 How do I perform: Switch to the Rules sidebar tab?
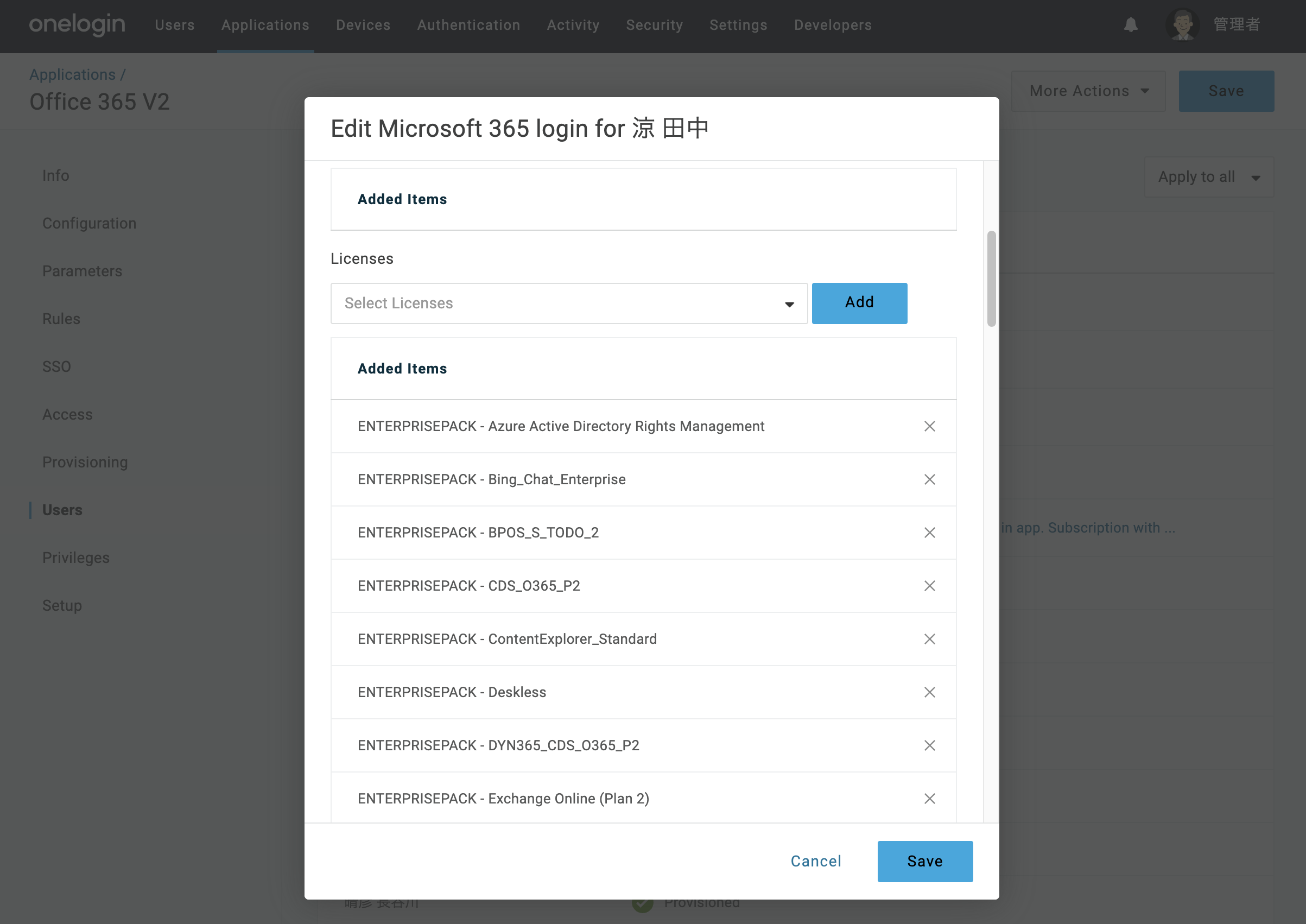tap(61, 319)
